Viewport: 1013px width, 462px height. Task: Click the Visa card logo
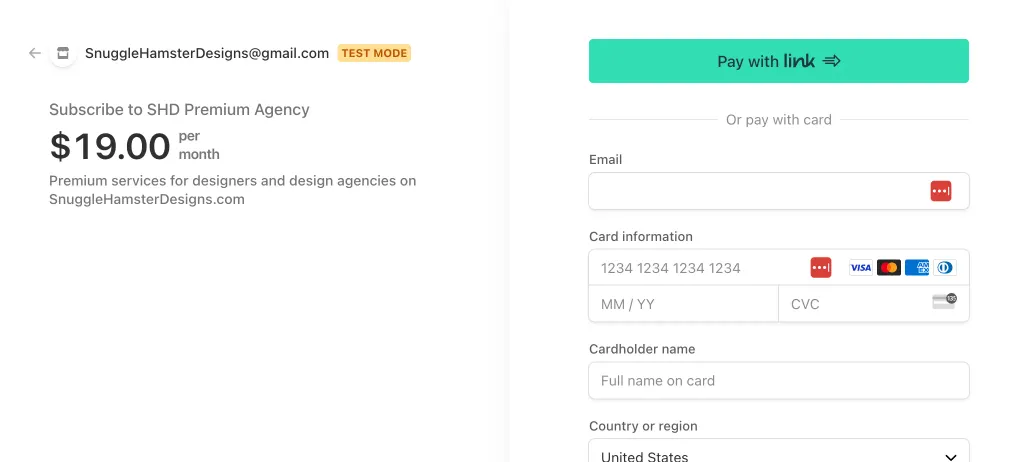[x=861, y=268]
